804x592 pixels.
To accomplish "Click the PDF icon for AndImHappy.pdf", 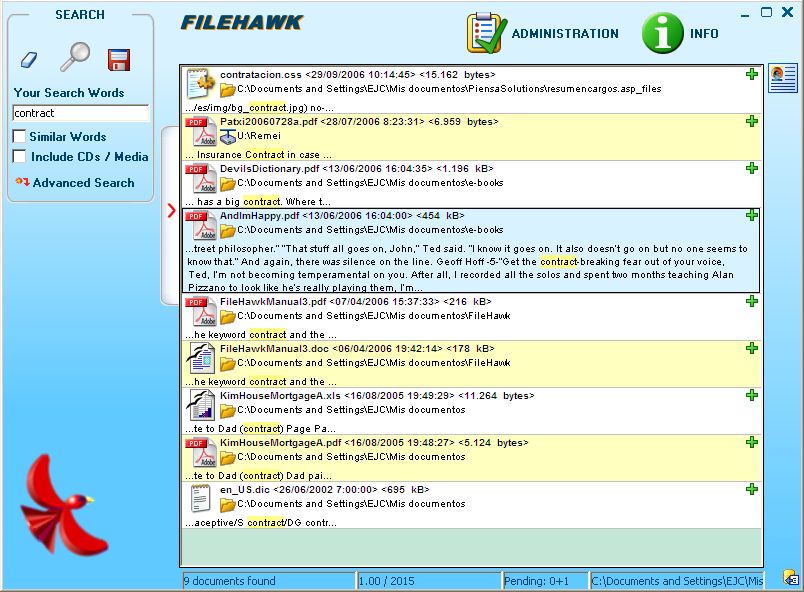I will 200,226.
